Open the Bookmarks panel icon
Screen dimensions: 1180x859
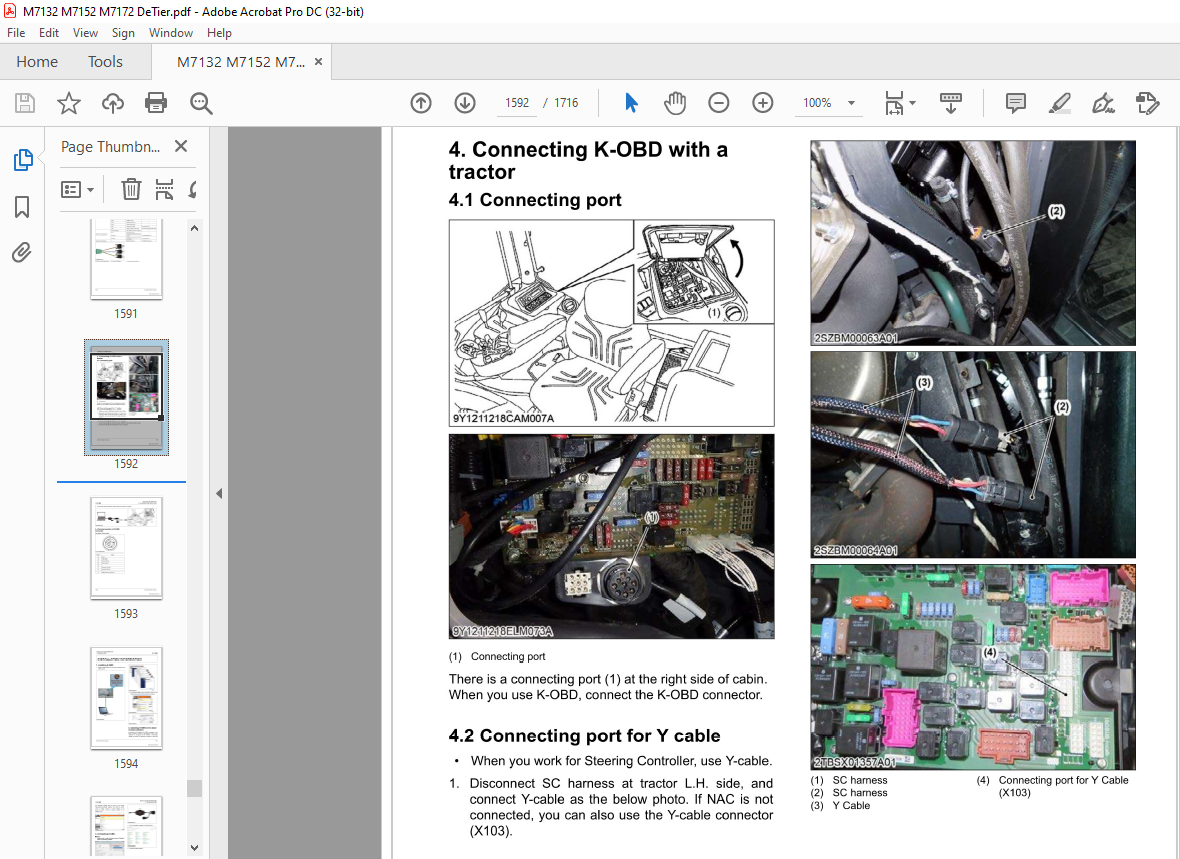click(x=22, y=207)
